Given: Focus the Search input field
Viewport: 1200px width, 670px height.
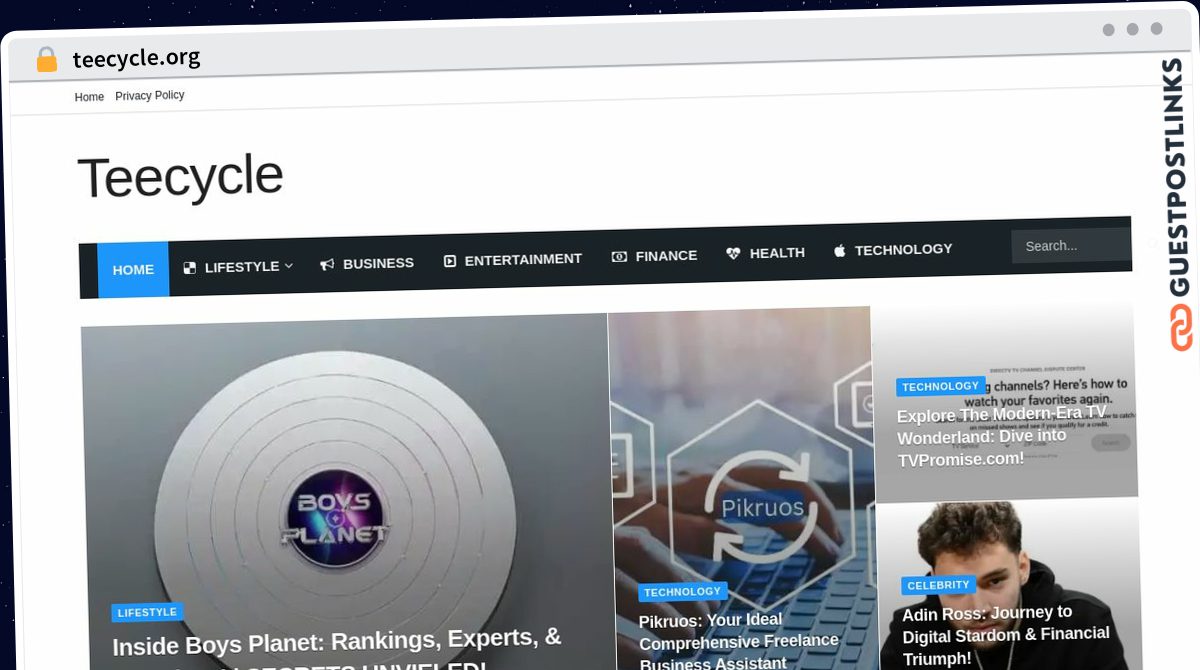Looking at the screenshot, I should coord(1070,246).
